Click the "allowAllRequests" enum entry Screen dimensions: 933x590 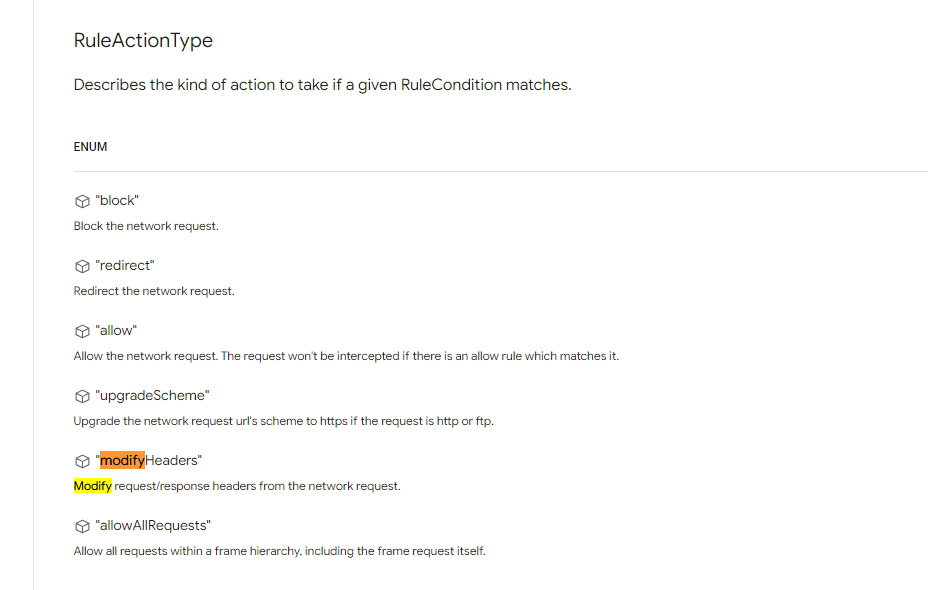coord(153,525)
